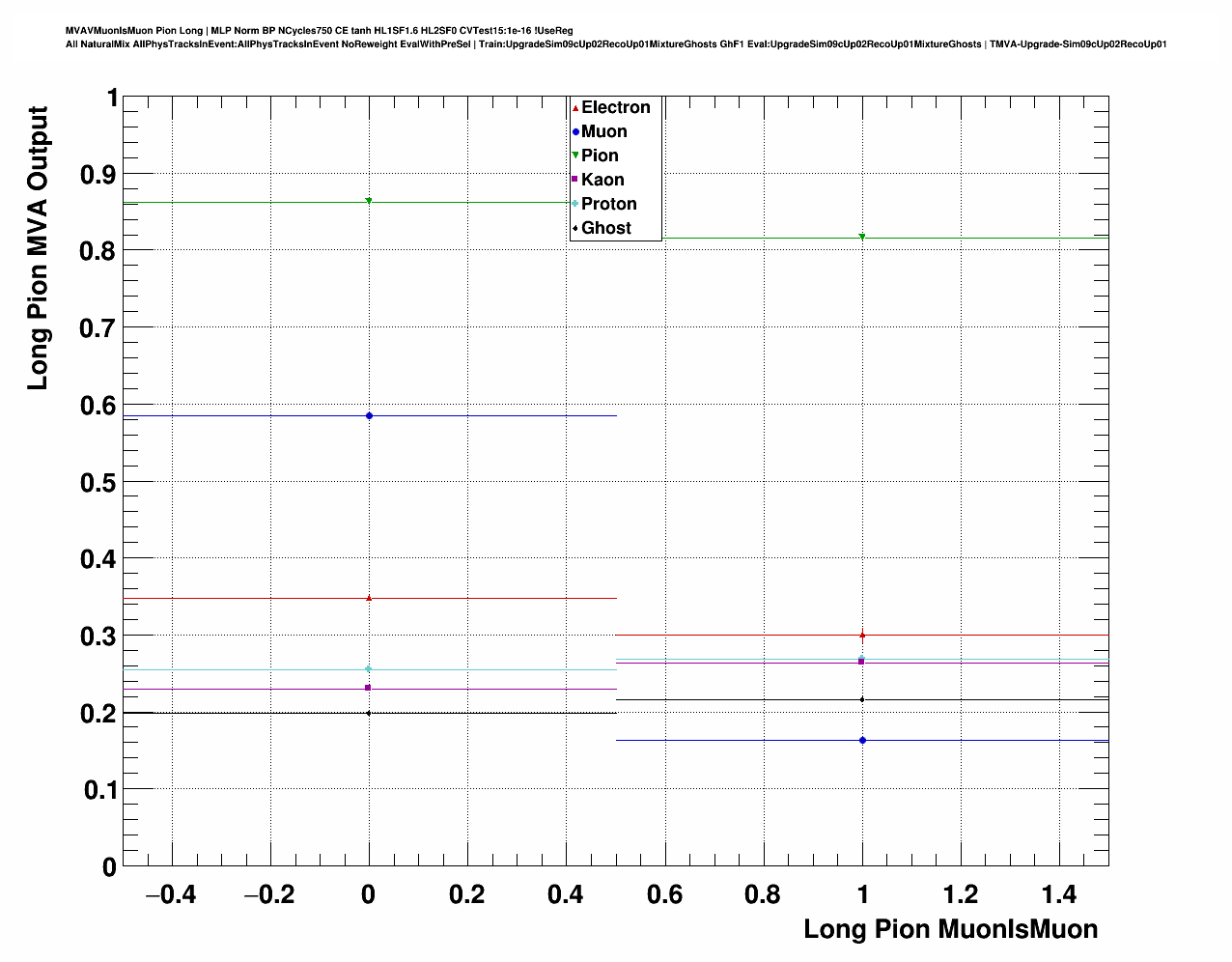Select the purple Kaon data point at x=0

(x=369, y=688)
